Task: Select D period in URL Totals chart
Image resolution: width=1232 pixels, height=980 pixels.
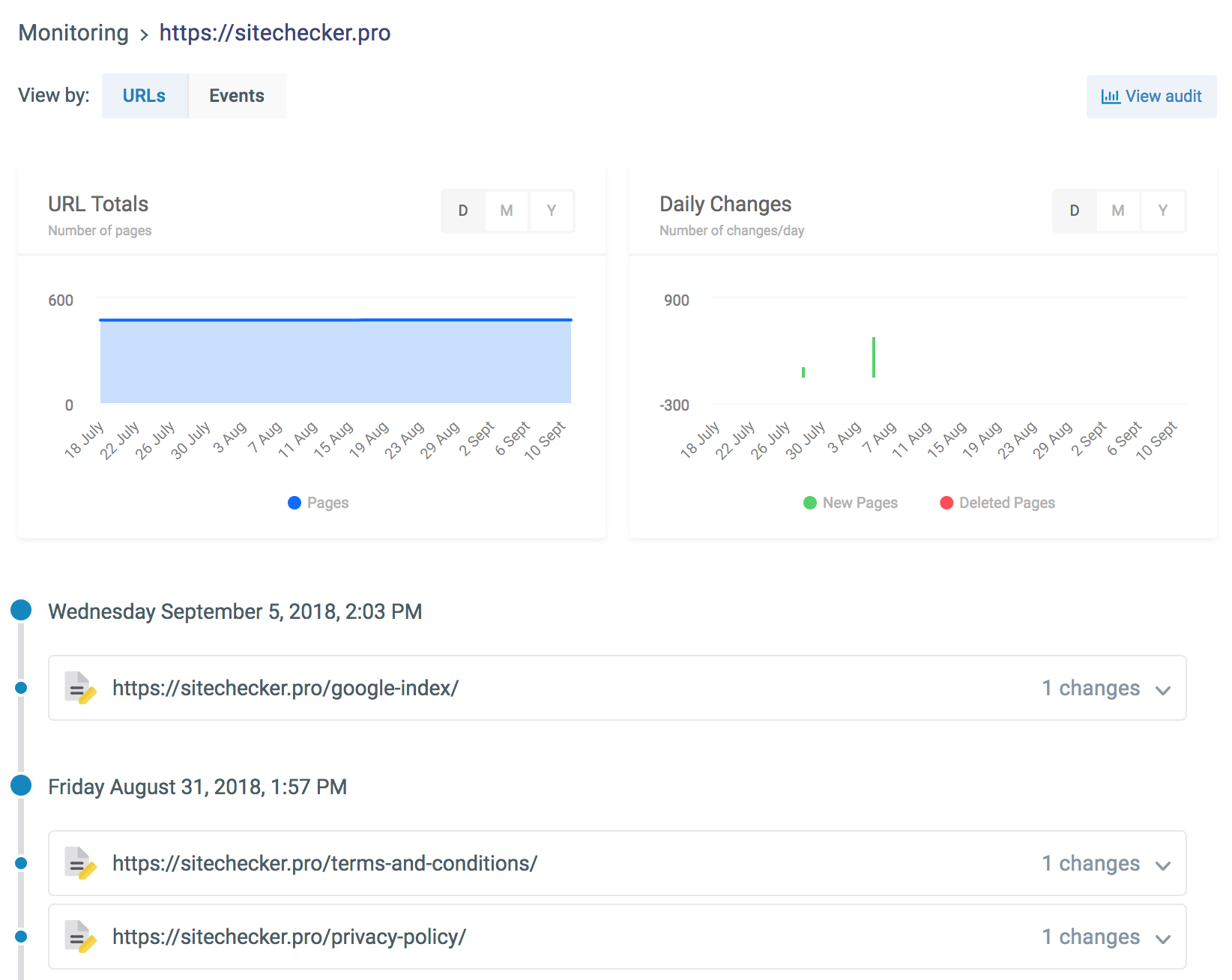Action: tap(463, 211)
